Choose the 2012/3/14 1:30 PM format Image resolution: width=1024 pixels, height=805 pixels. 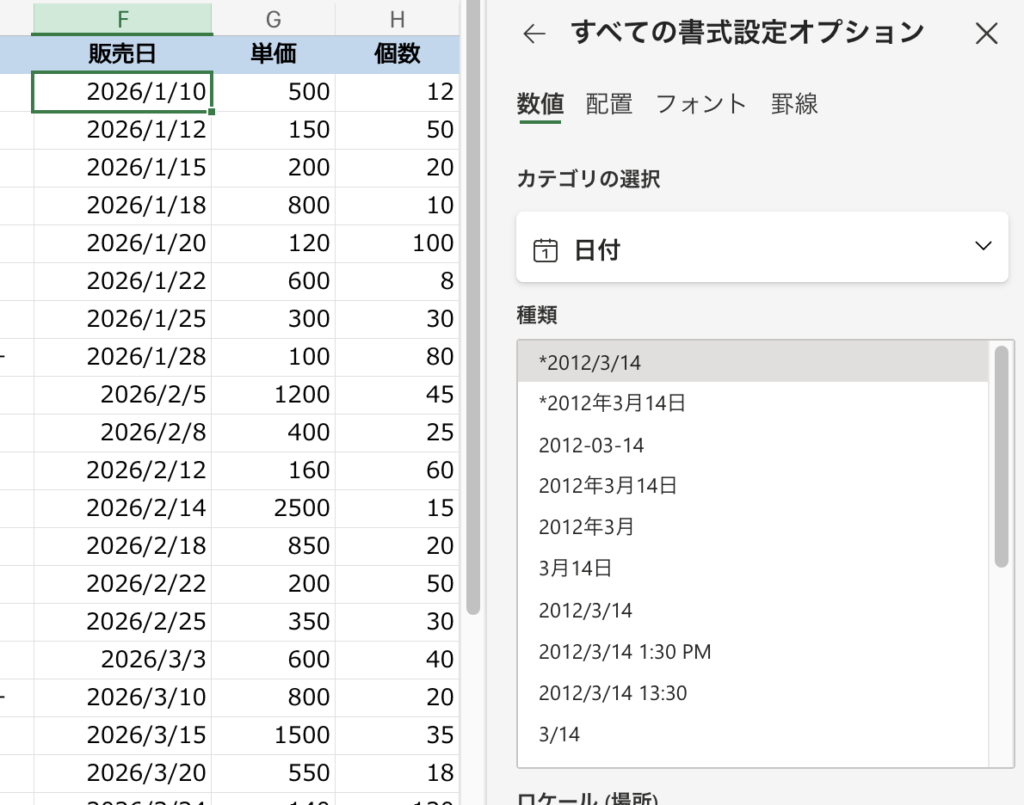[624, 652]
